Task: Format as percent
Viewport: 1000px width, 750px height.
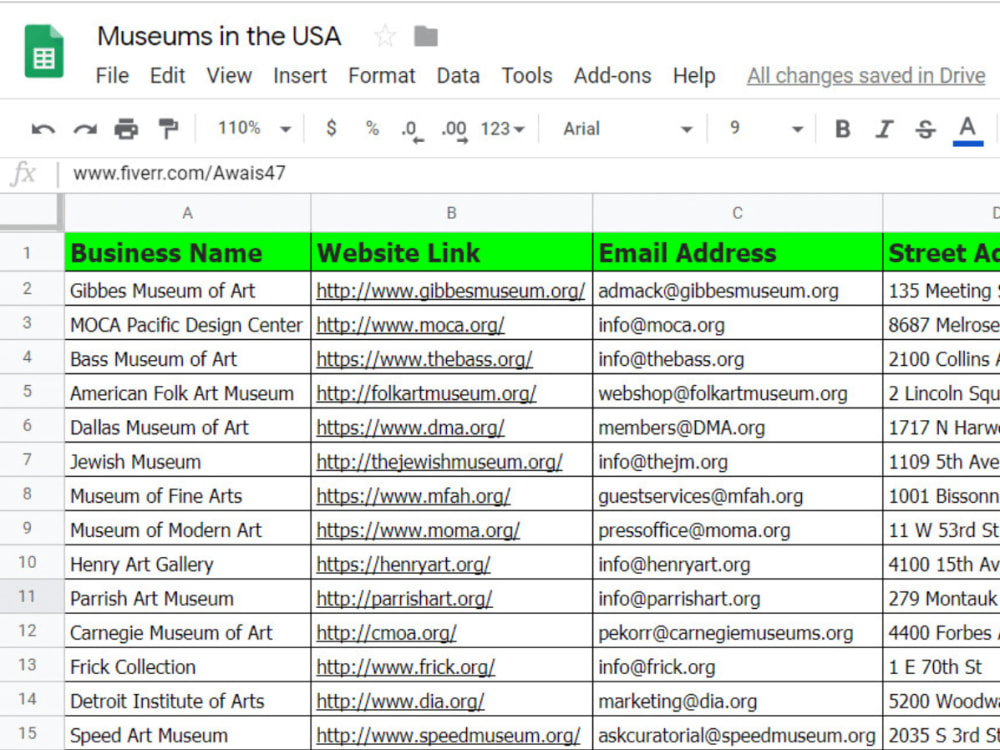Action: tap(372, 129)
